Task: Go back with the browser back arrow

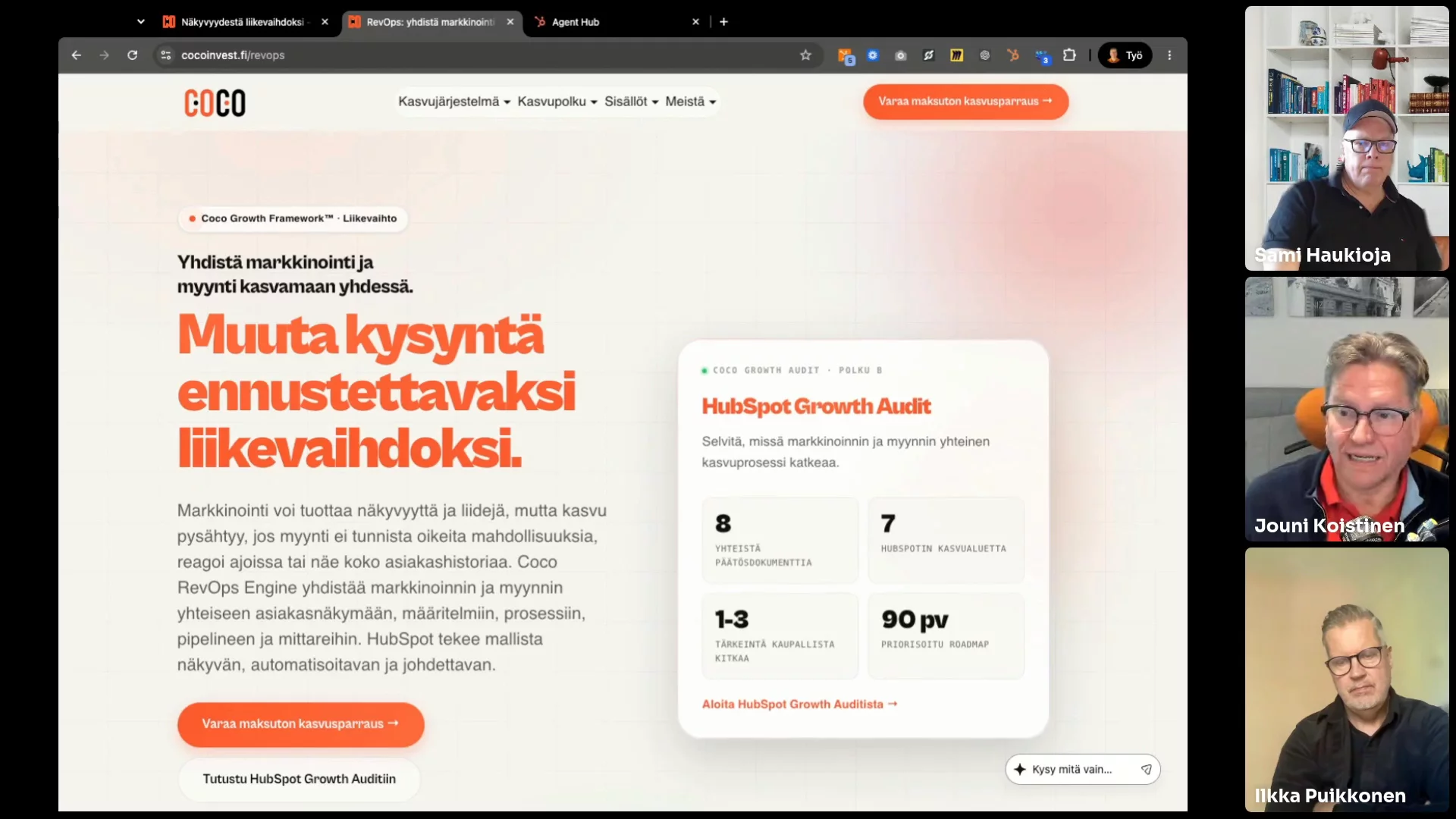Action: [x=76, y=55]
